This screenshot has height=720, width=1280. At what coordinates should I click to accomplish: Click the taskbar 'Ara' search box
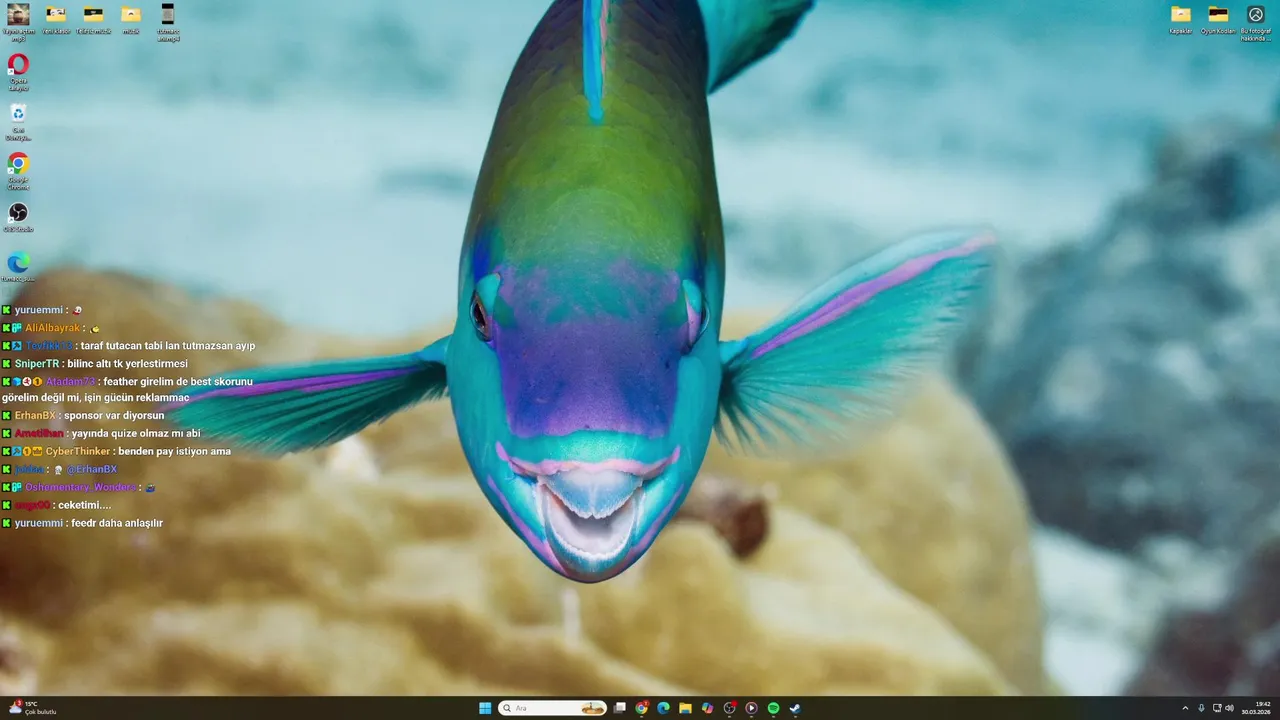click(553, 708)
